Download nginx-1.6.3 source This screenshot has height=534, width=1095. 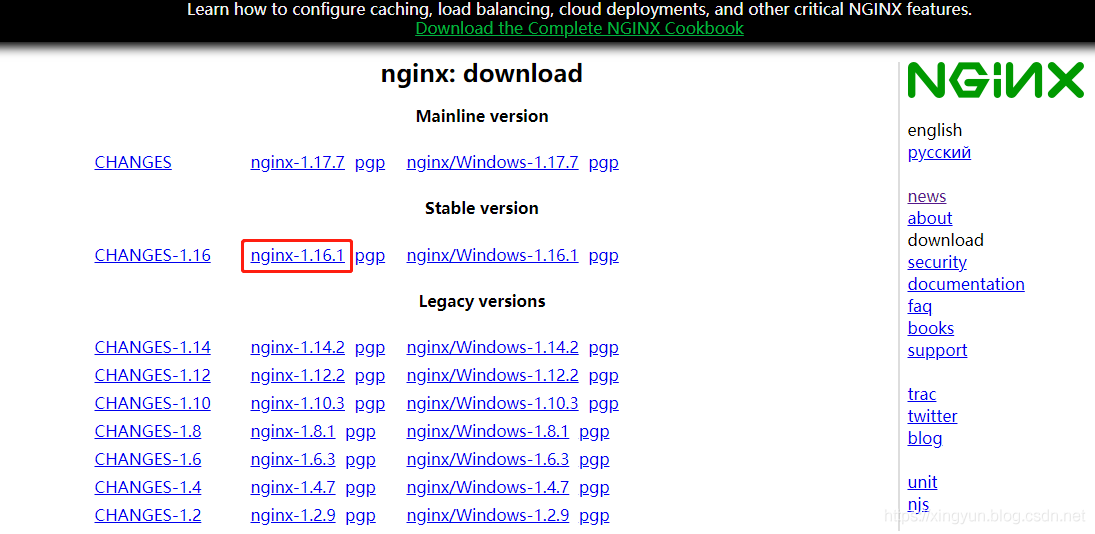(293, 459)
